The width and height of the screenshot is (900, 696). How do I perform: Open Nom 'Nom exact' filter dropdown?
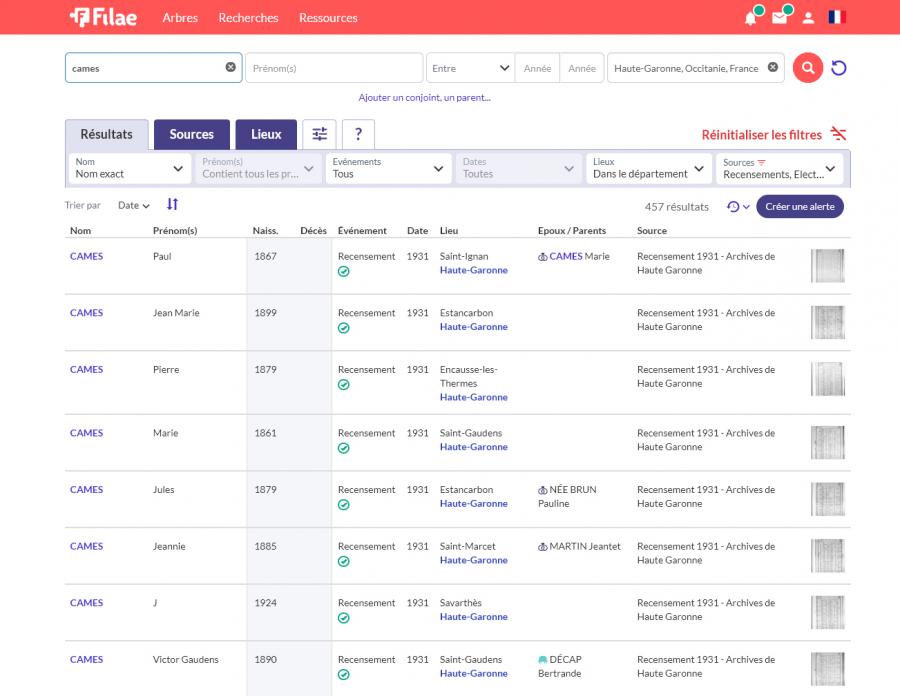(130, 168)
